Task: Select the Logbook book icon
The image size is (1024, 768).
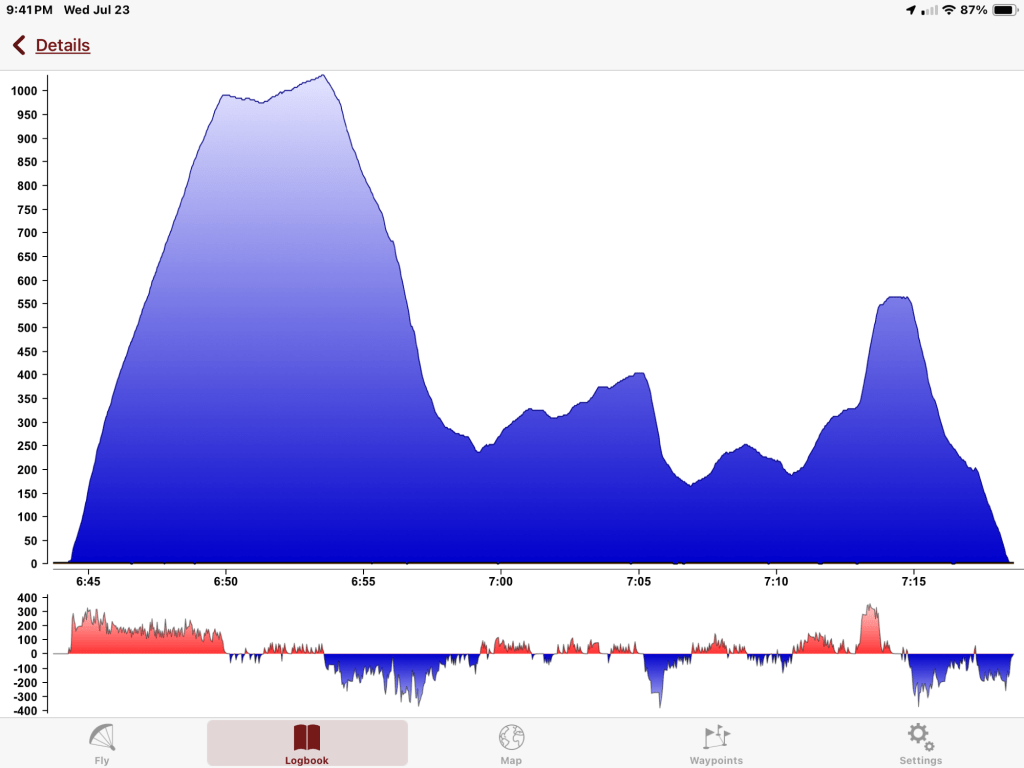Action: click(307, 738)
